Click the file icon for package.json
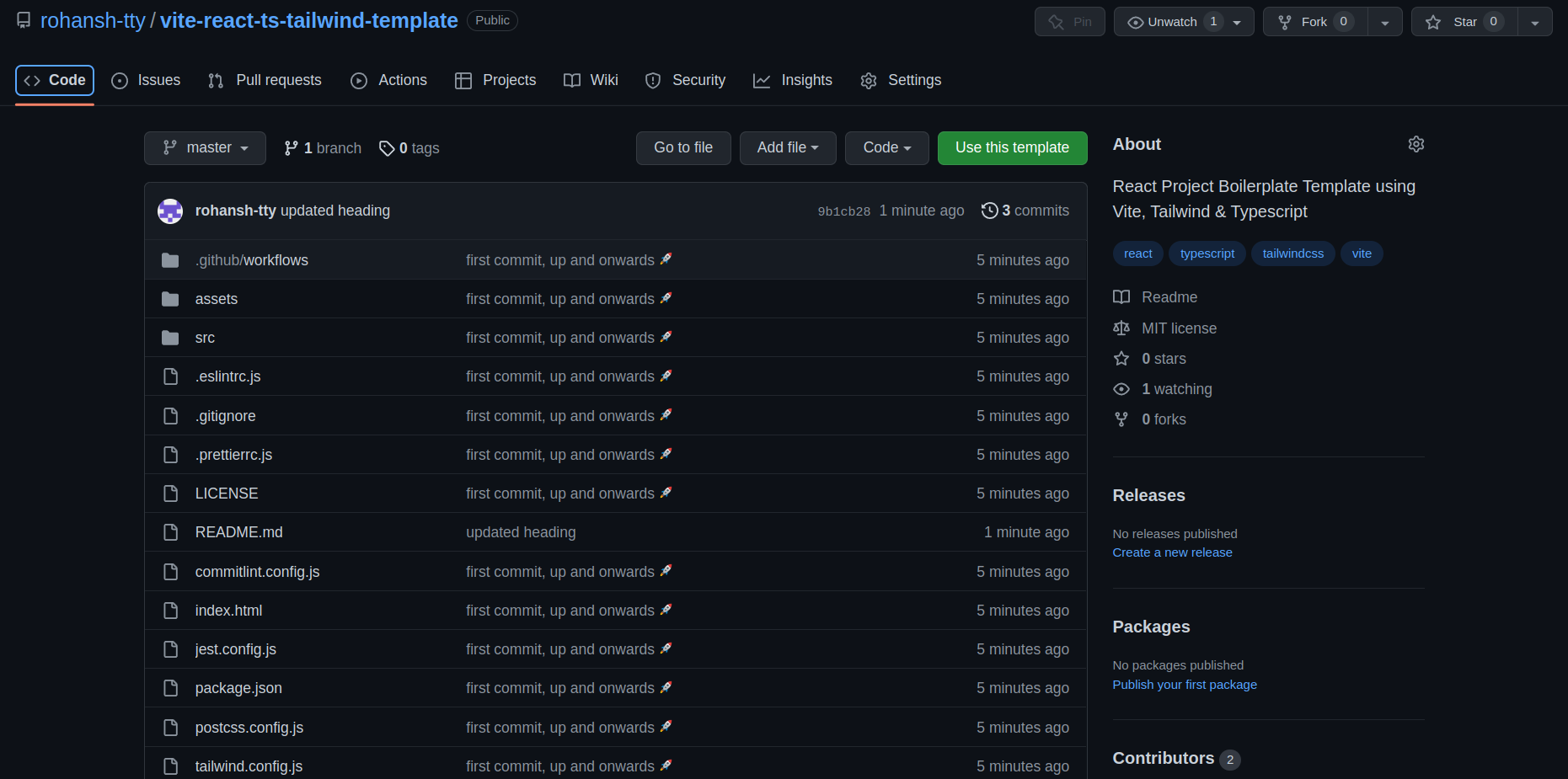 pos(170,688)
